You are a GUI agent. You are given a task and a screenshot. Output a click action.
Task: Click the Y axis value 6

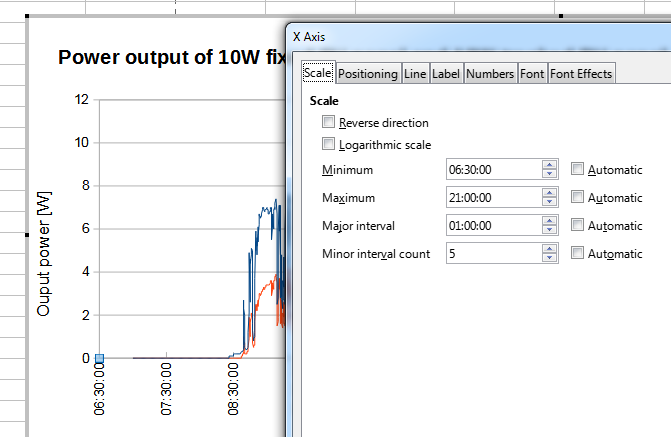pos(86,229)
